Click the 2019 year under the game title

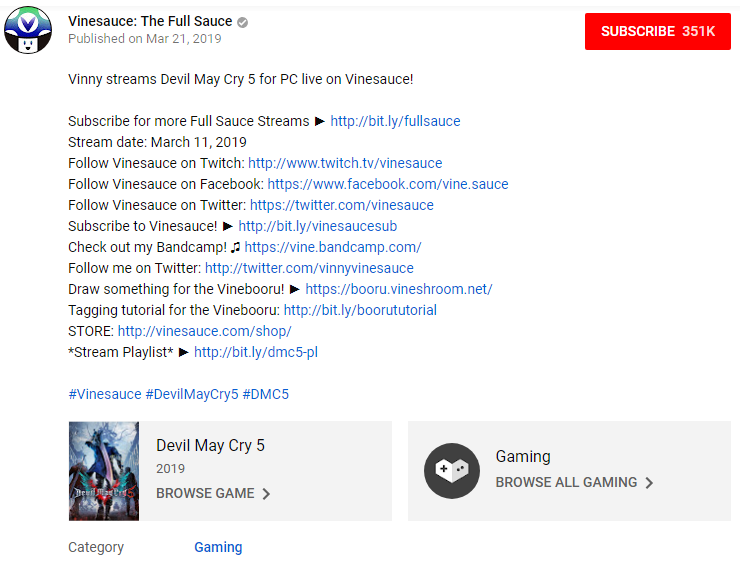[170, 469]
